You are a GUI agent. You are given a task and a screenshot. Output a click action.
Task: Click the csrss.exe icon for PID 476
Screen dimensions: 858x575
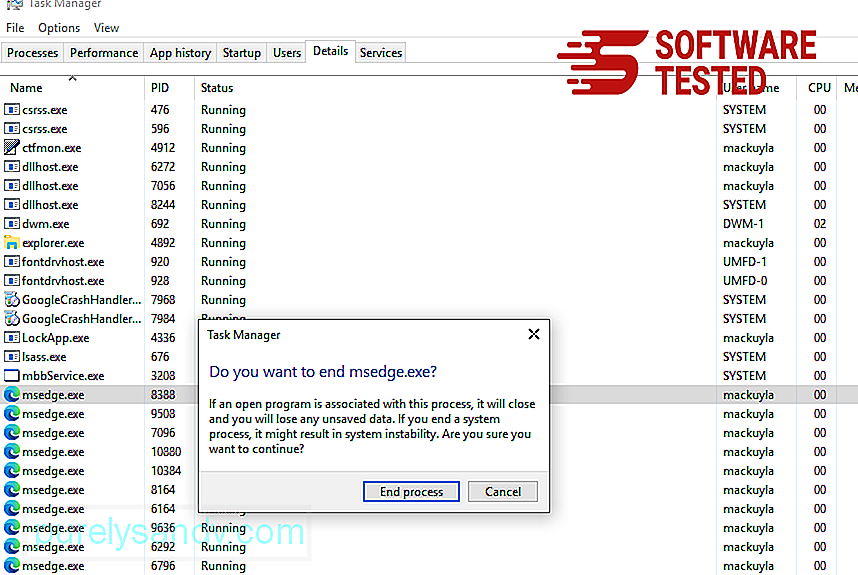click(11, 109)
